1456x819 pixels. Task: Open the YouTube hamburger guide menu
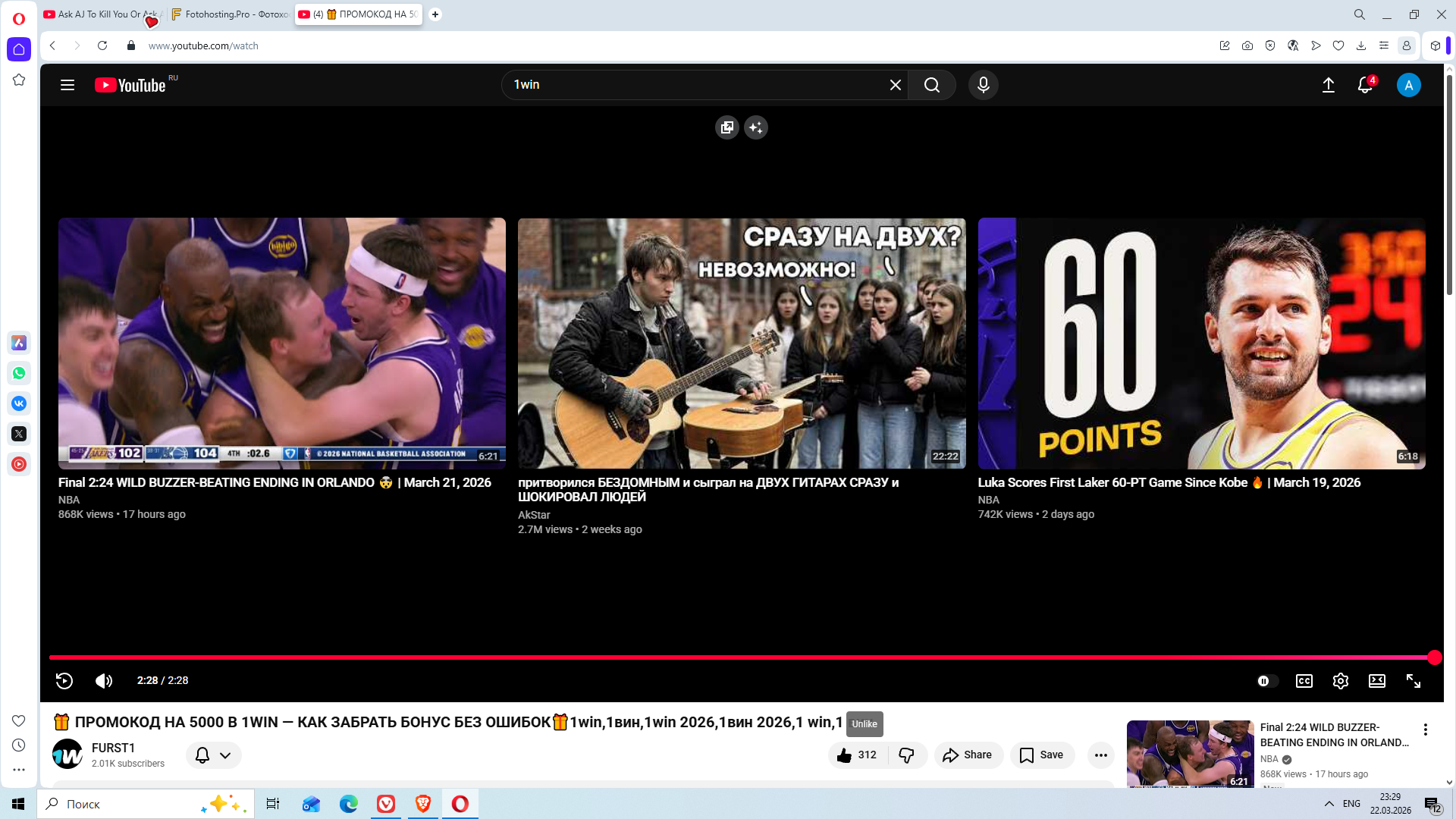[67, 85]
